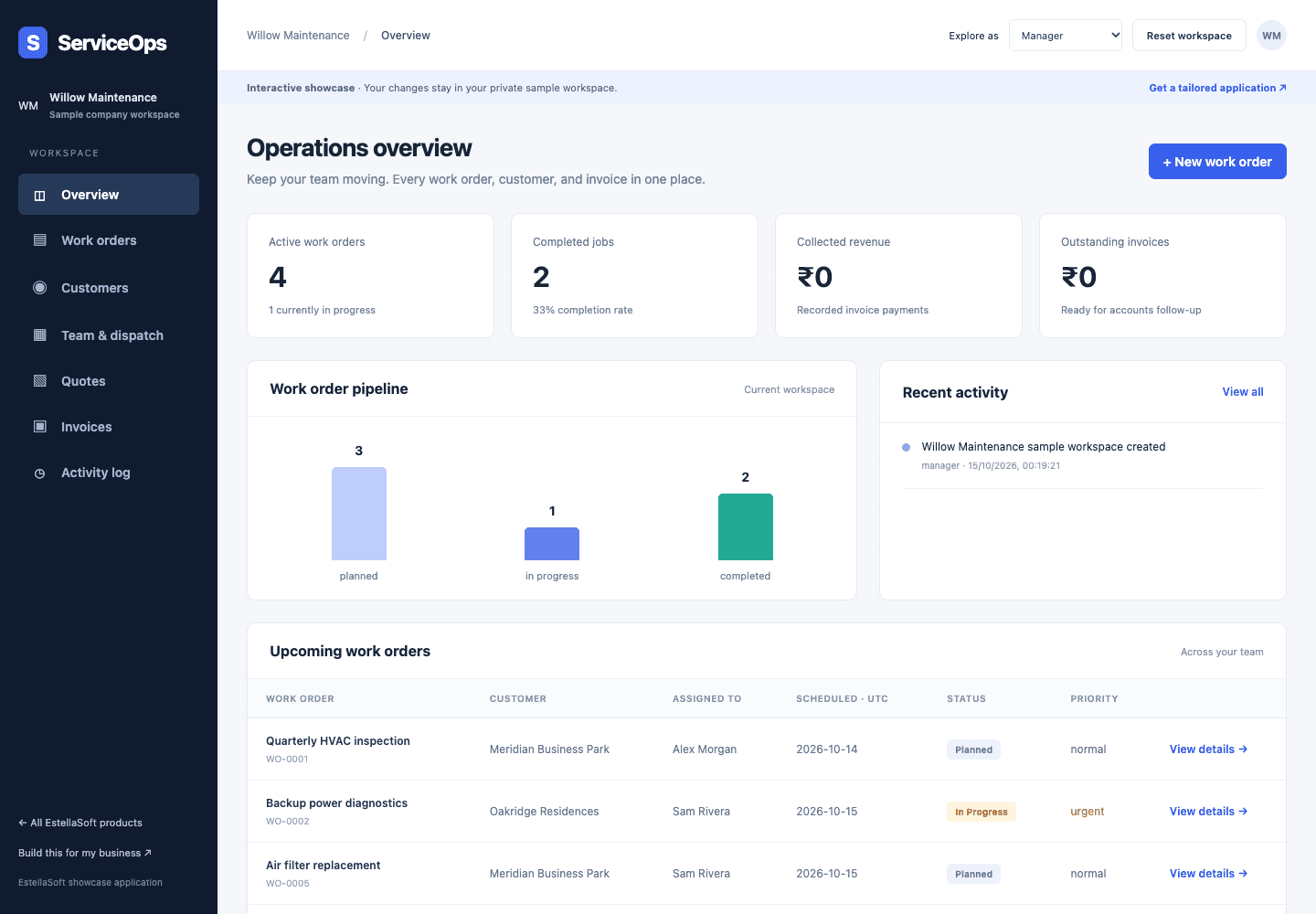
Task: Open the Overview menu item
Action: (x=109, y=195)
